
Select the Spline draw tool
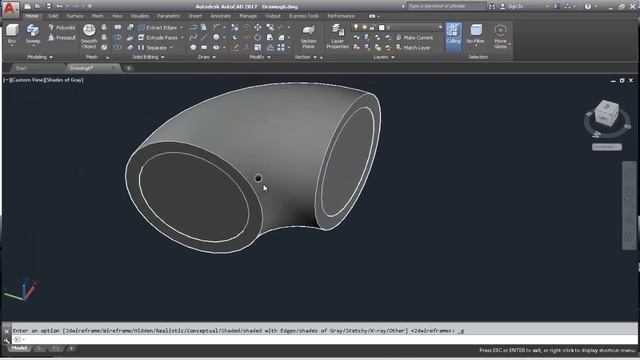coord(193,38)
